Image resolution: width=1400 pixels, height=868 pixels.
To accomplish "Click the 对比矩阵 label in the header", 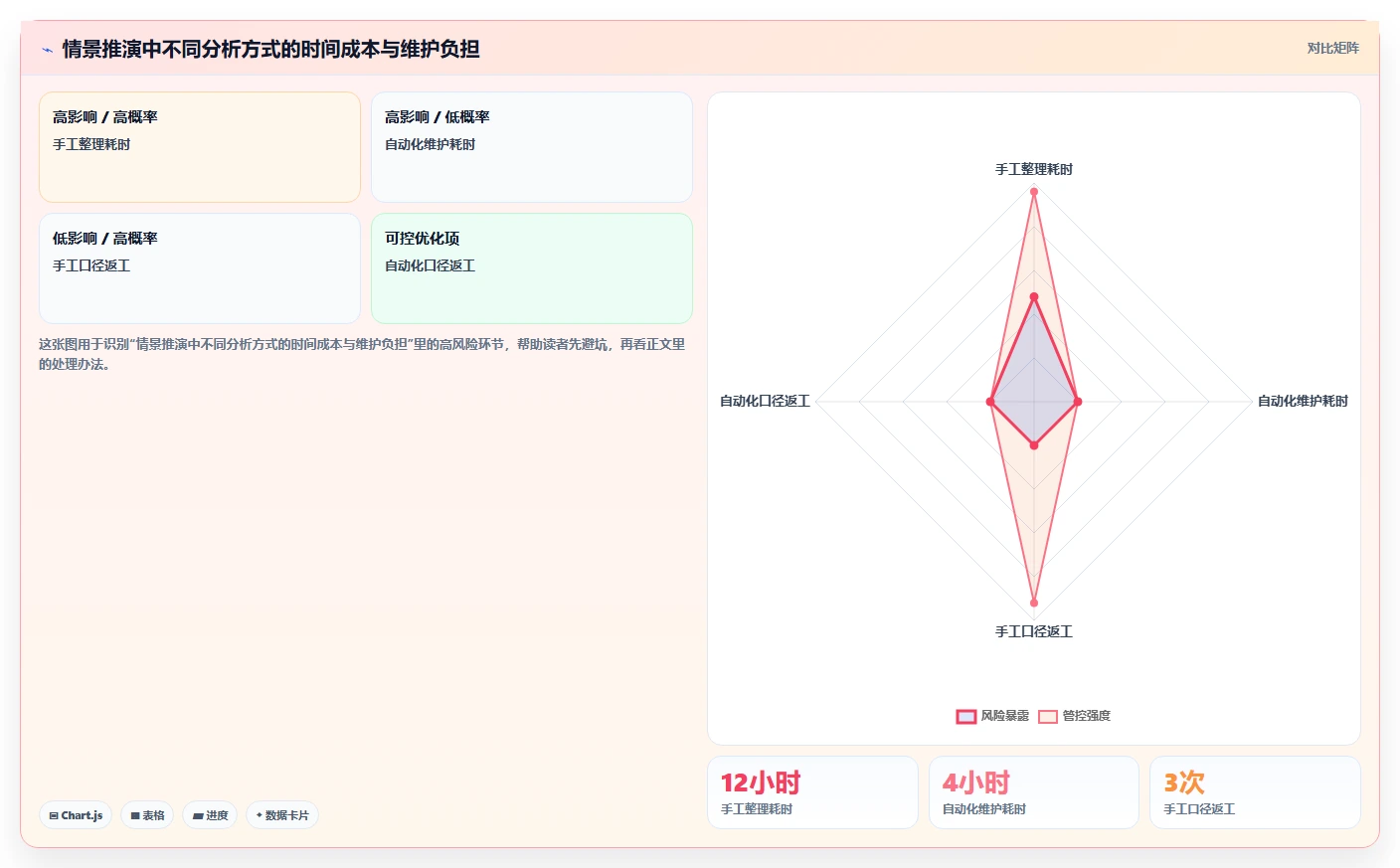I will pyautogui.click(x=1332, y=48).
